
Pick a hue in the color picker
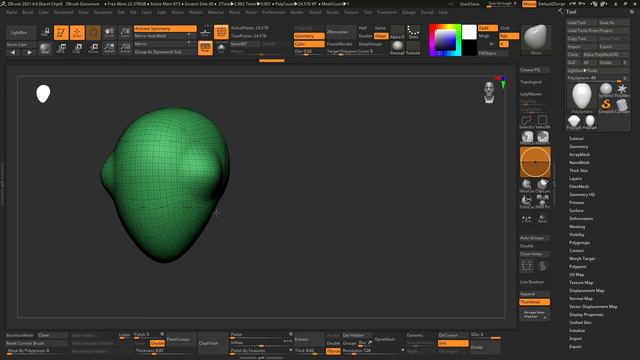(445, 40)
